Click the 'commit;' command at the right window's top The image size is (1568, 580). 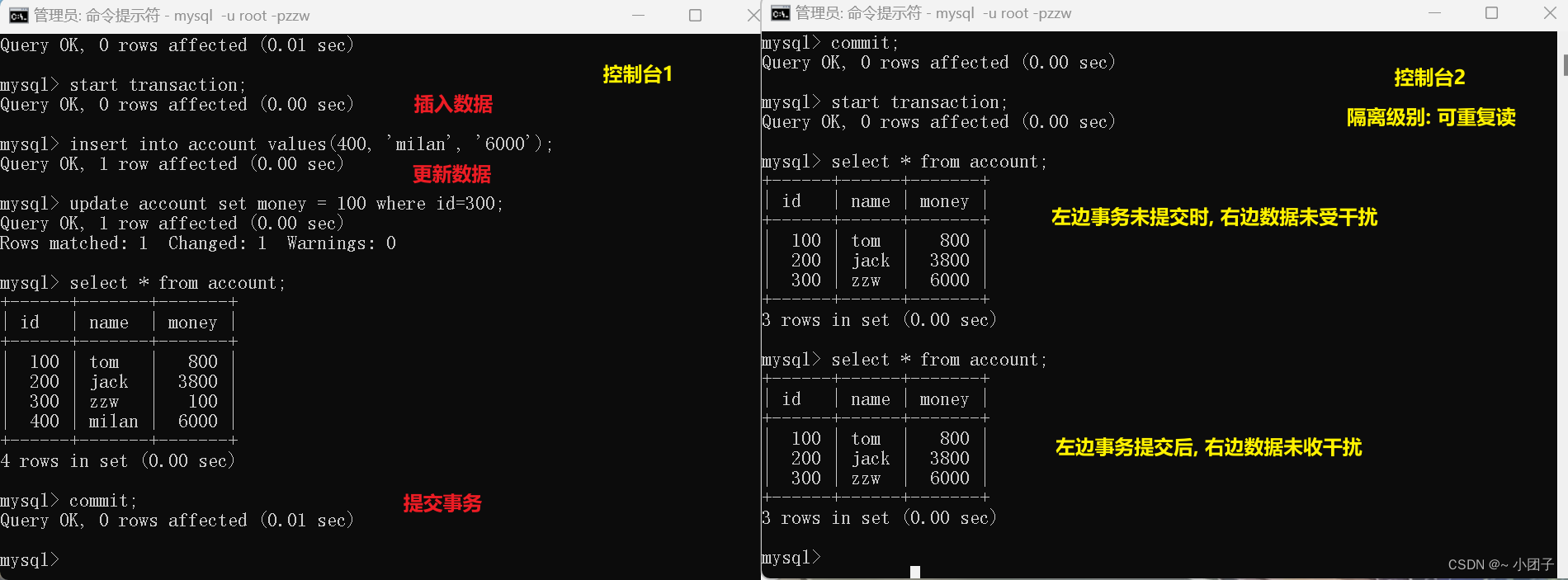[865, 43]
